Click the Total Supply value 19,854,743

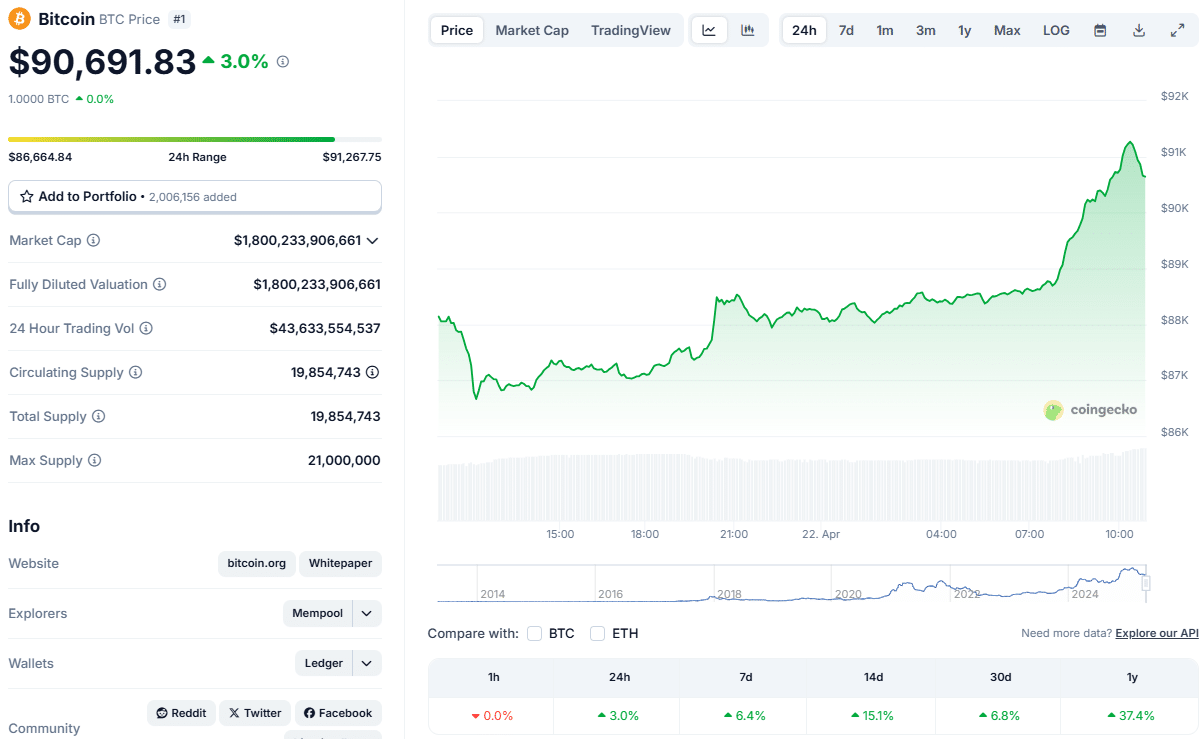pyautogui.click(x=346, y=417)
